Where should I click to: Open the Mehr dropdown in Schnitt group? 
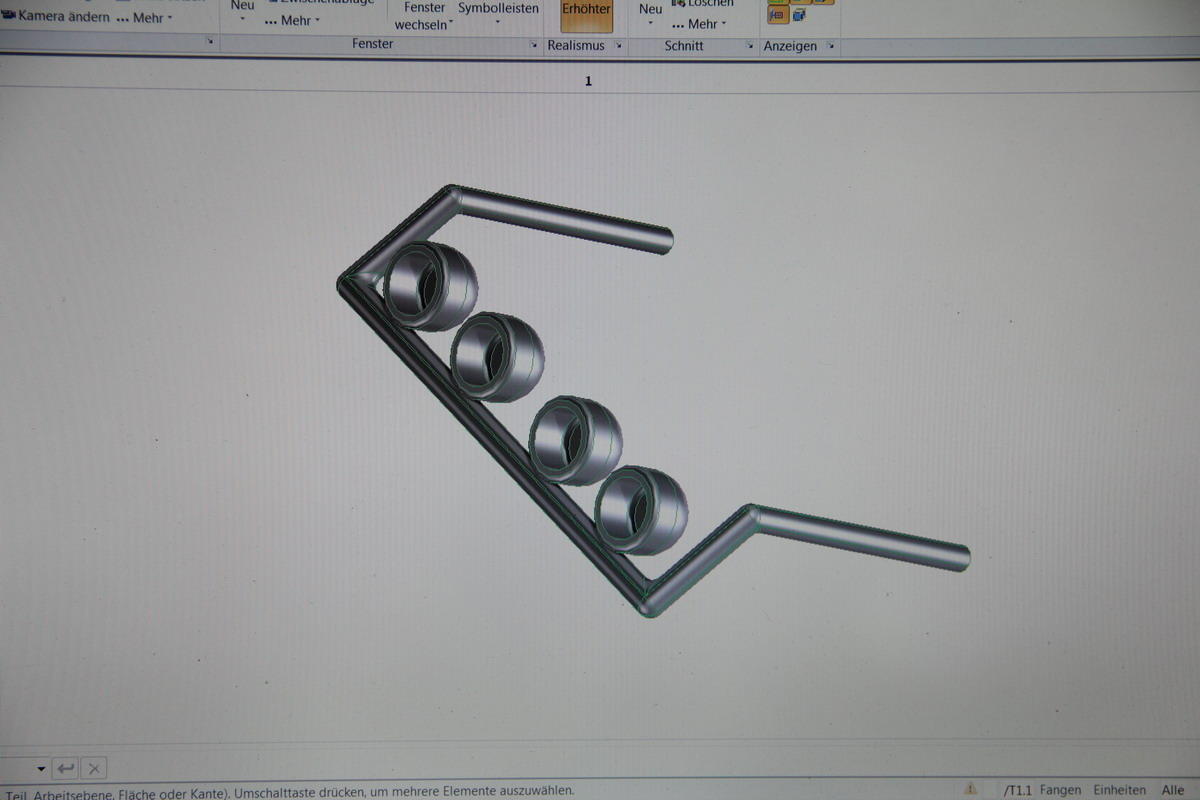click(699, 24)
